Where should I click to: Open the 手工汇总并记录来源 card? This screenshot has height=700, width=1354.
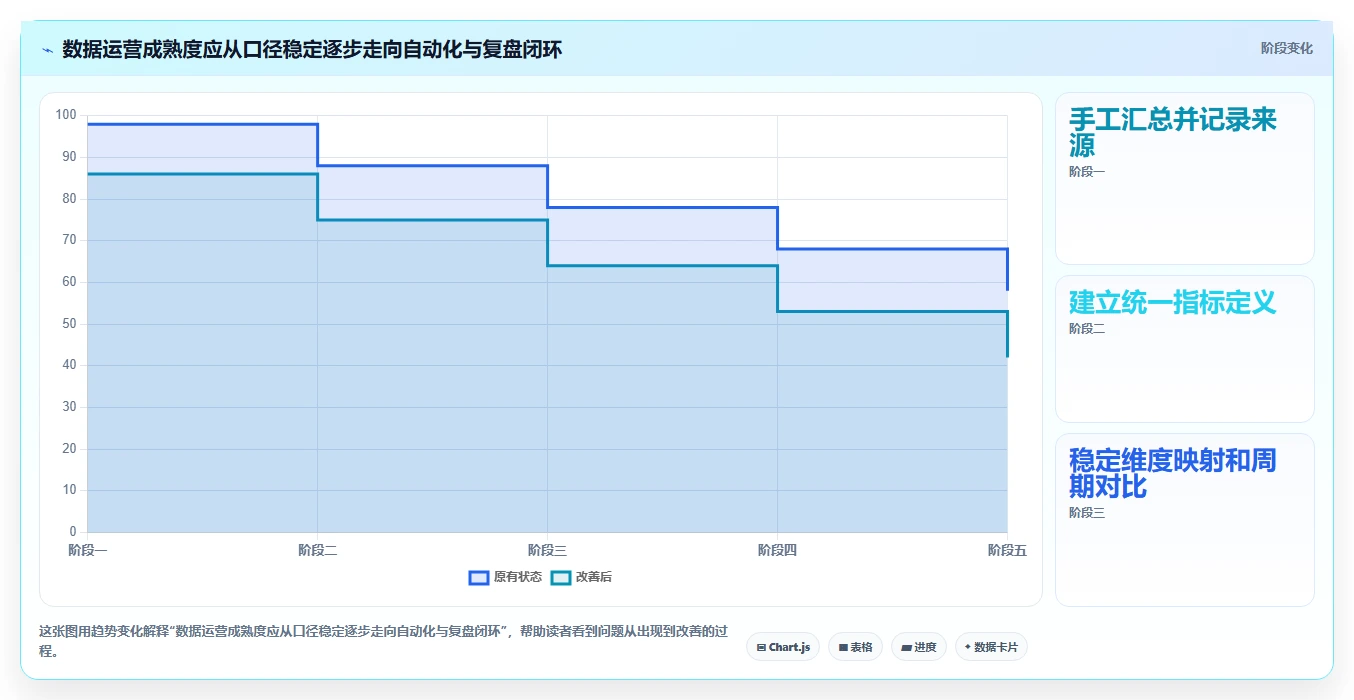point(1184,178)
